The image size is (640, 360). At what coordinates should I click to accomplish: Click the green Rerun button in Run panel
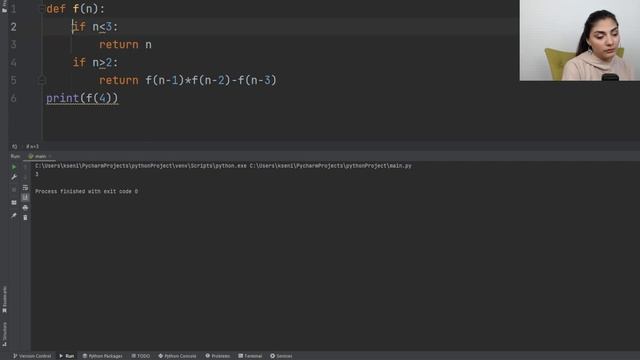(14, 167)
